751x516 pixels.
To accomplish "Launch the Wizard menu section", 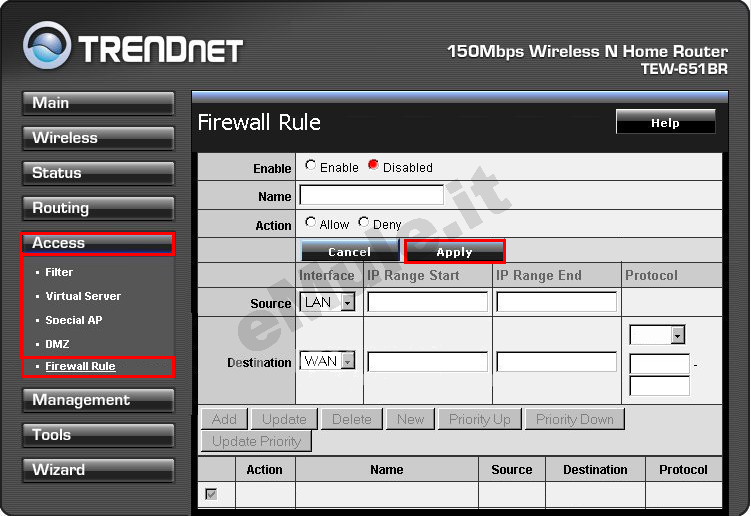I will pyautogui.click(x=98, y=470).
